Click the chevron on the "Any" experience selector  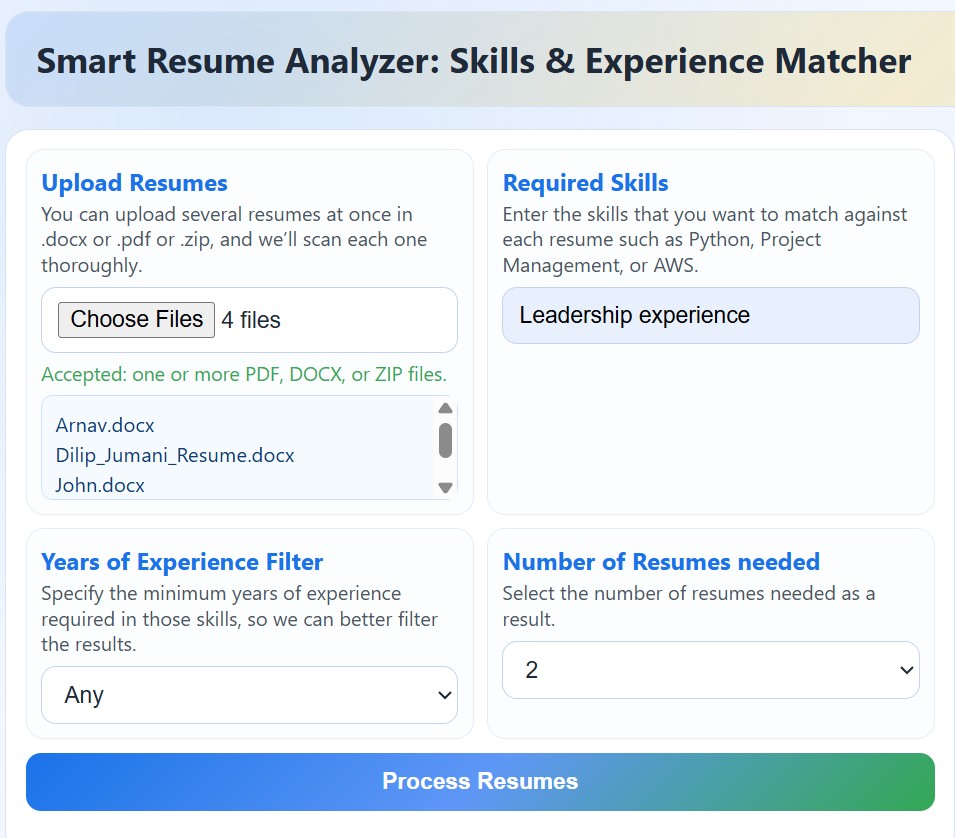coord(444,694)
